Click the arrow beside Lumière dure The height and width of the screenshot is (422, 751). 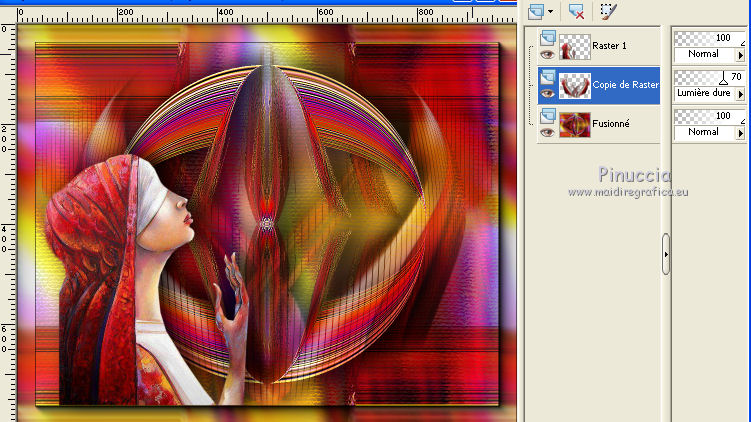(740, 94)
